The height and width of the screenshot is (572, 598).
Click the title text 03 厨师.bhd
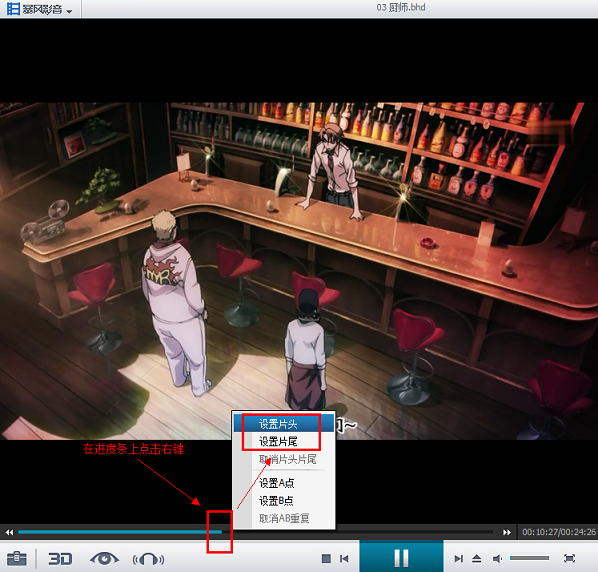point(401,7)
